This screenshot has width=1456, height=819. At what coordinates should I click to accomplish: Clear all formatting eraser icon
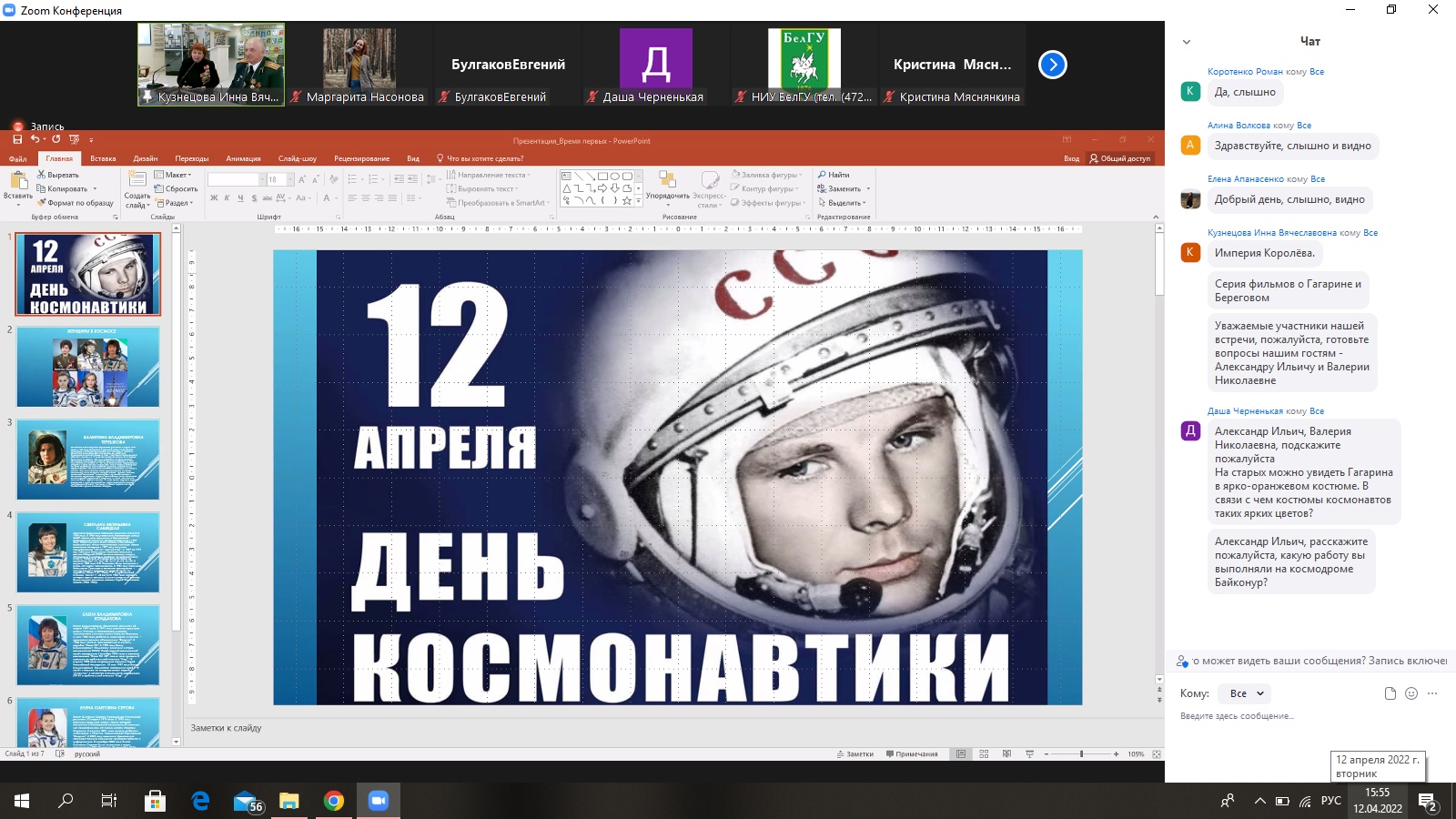(334, 179)
